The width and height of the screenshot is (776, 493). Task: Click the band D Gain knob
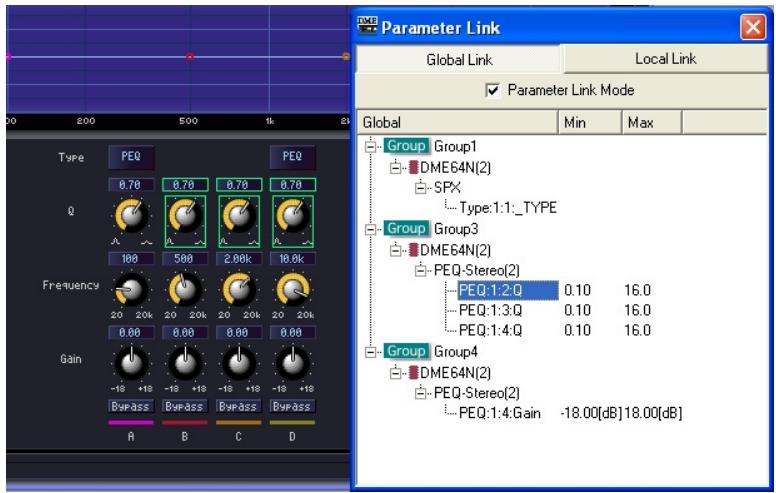(292, 363)
